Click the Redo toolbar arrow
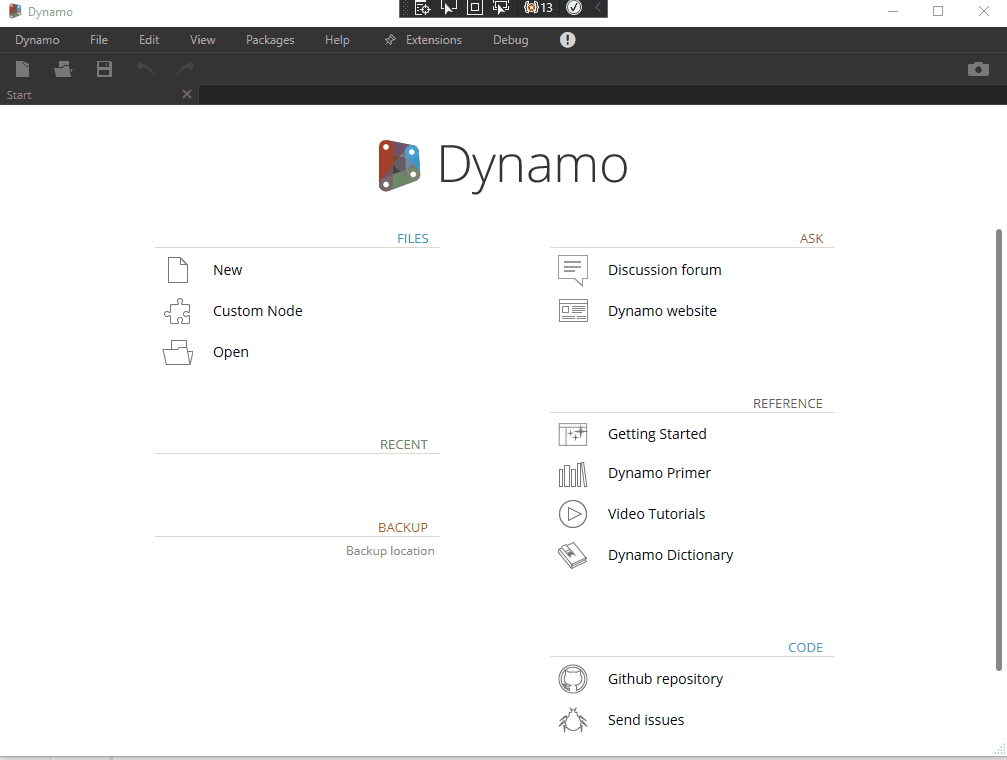Screen dimensions: 1007x760 [x=186, y=68]
